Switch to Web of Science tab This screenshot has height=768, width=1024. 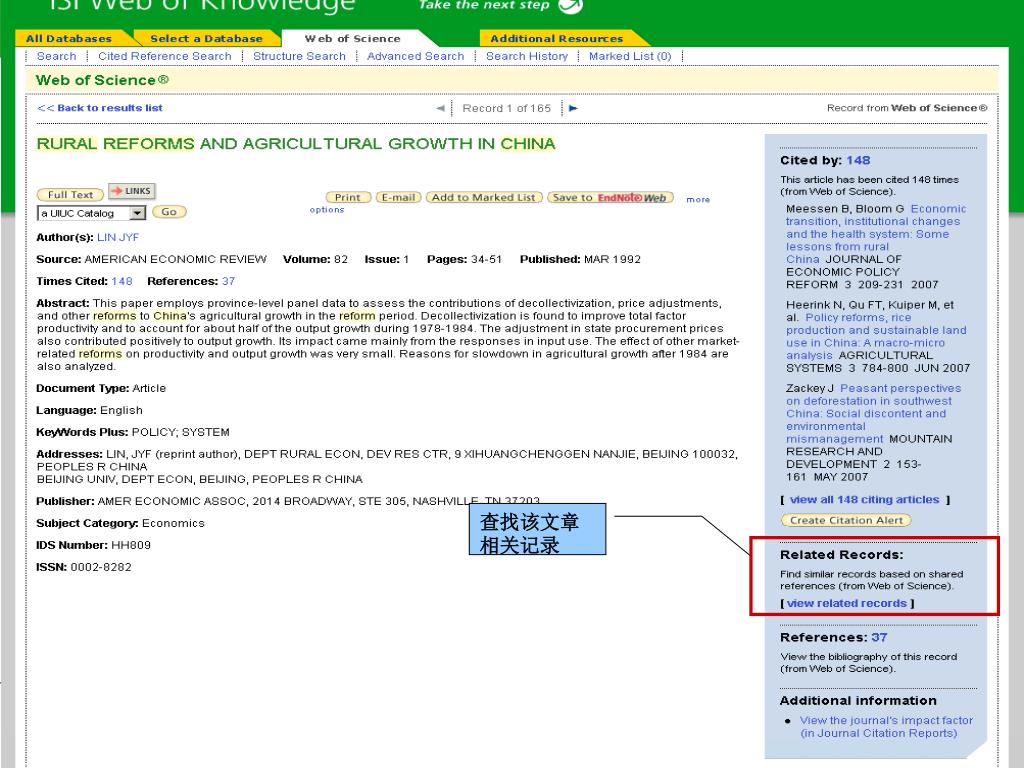point(353,39)
